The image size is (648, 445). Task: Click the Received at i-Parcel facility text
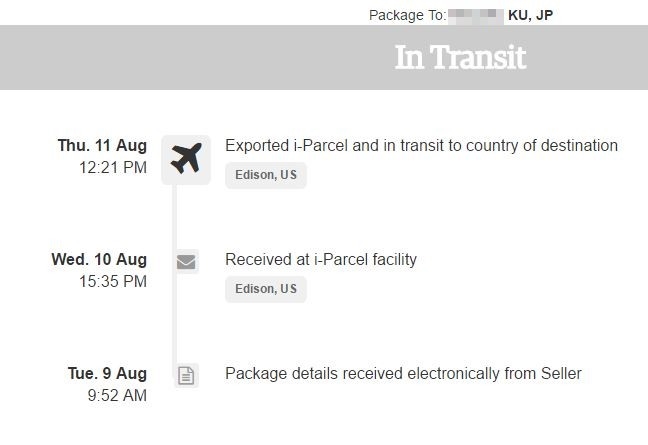point(320,260)
